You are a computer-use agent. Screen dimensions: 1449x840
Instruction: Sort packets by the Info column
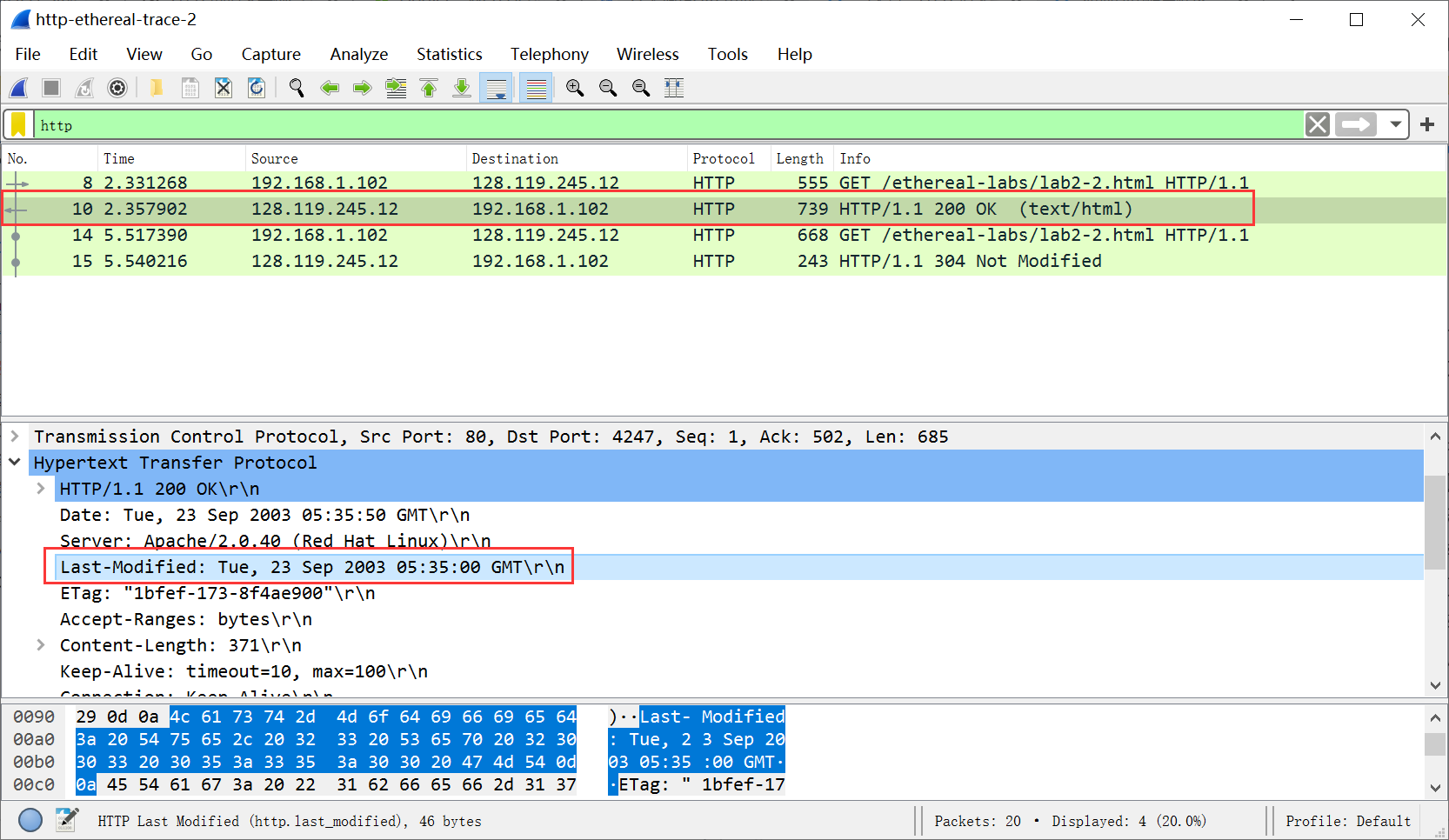1139,158
